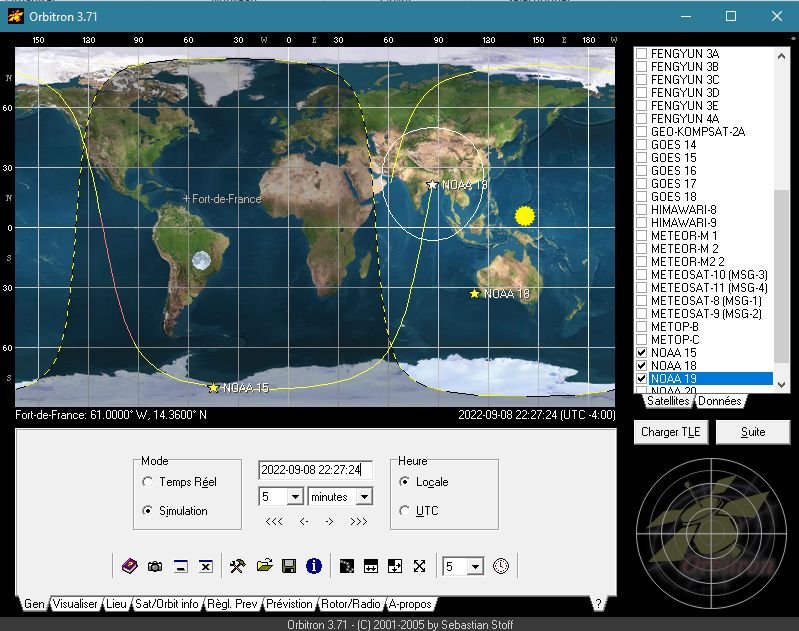Open the toolbar dropdown showing 5 beside clock
799x631 pixels.
pyautogui.click(x=475, y=566)
